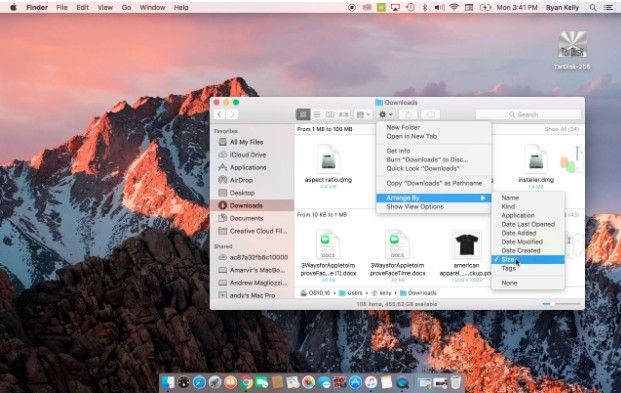Click Users in the path bar
This screenshot has height=393, width=621.
[x=351, y=293]
